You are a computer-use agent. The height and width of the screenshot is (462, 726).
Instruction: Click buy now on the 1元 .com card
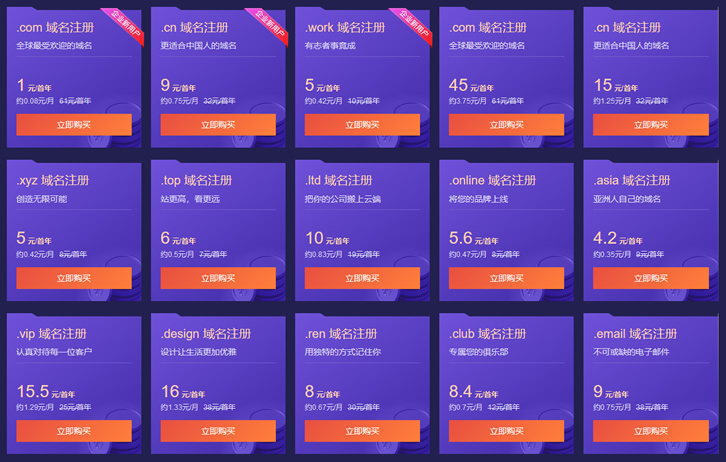point(74,125)
